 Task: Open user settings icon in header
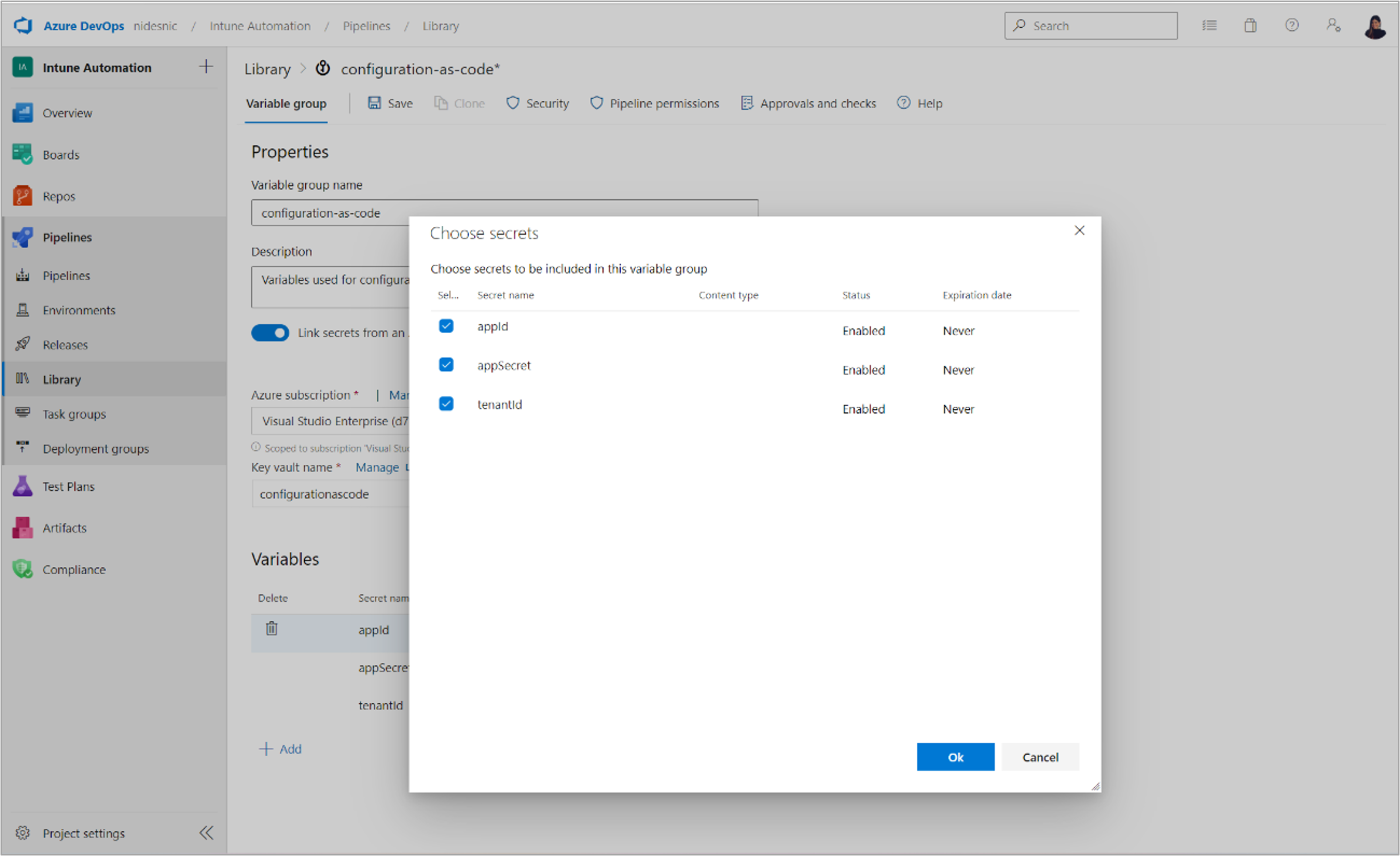point(1333,26)
